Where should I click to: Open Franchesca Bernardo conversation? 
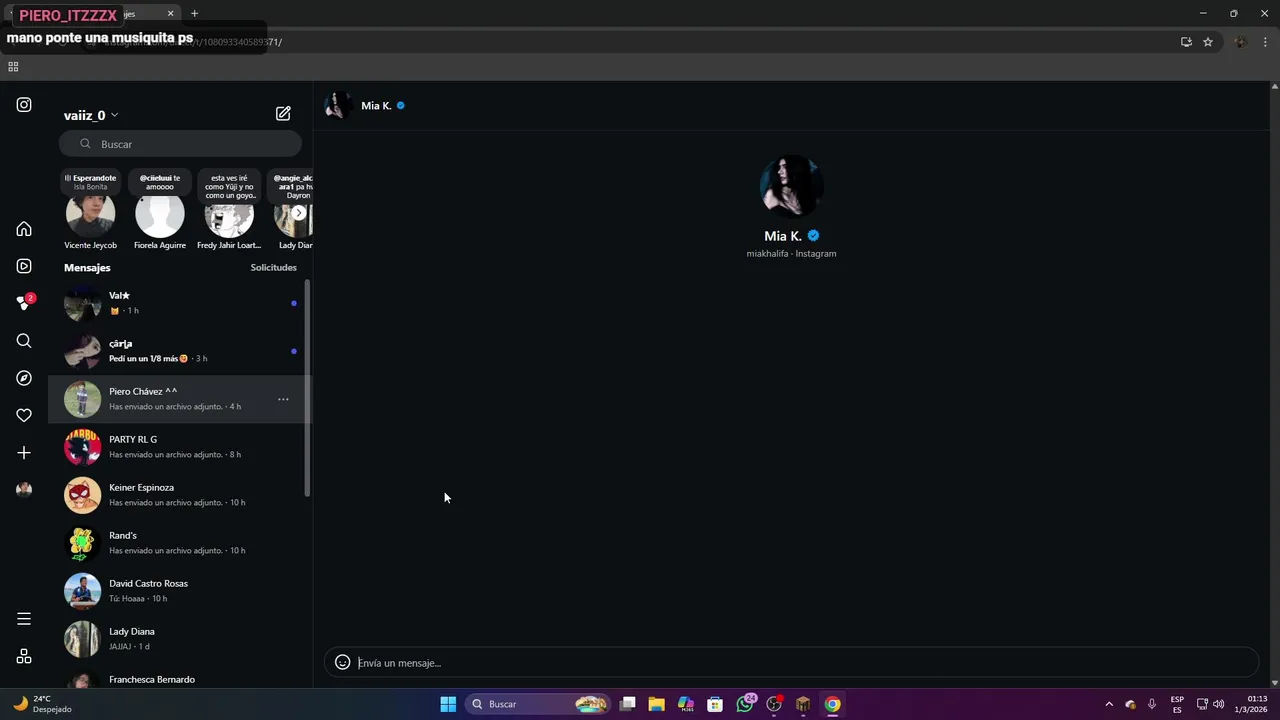tap(180, 678)
